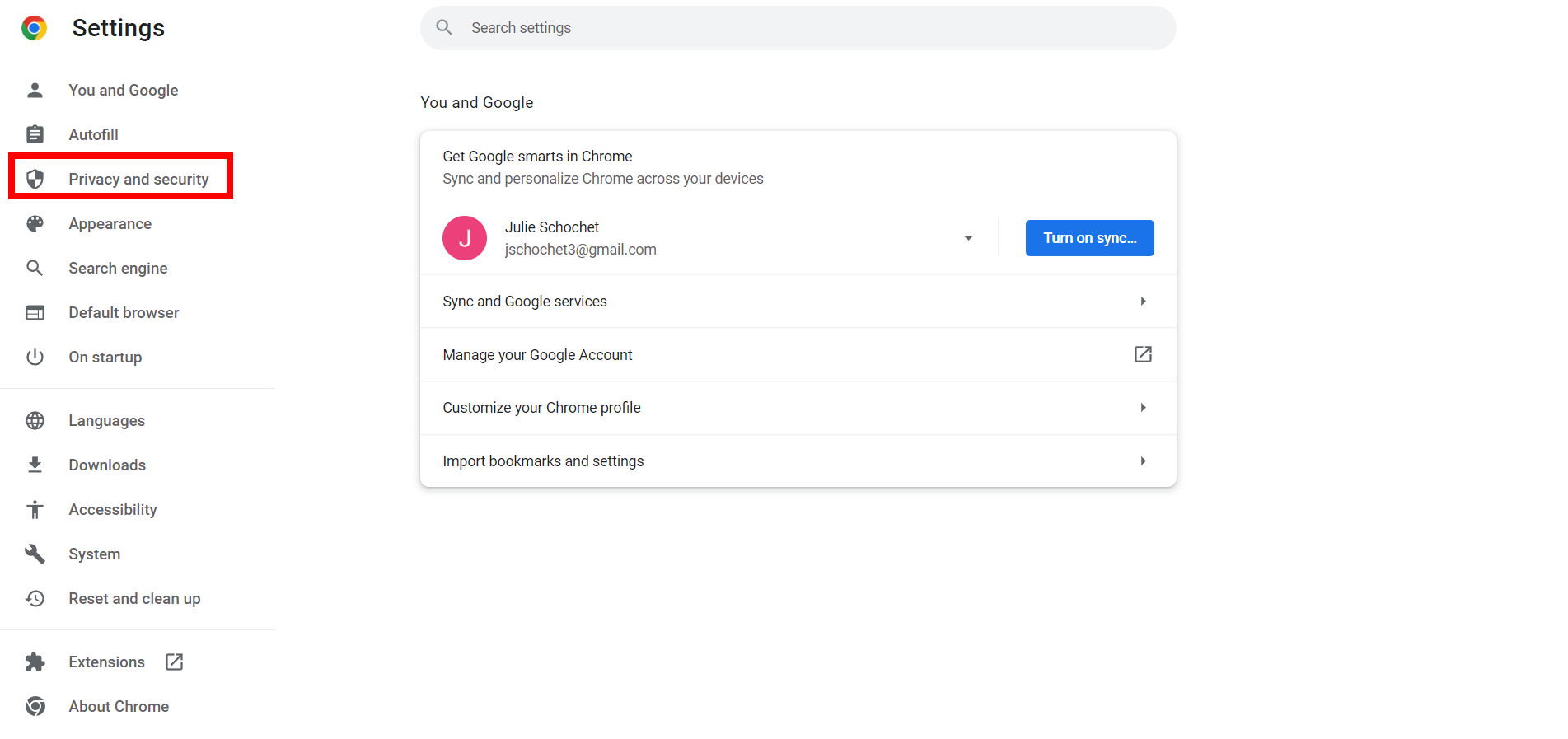Open Customize your Chrome profile
This screenshot has height=739, width=1568.
tap(798, 408)
